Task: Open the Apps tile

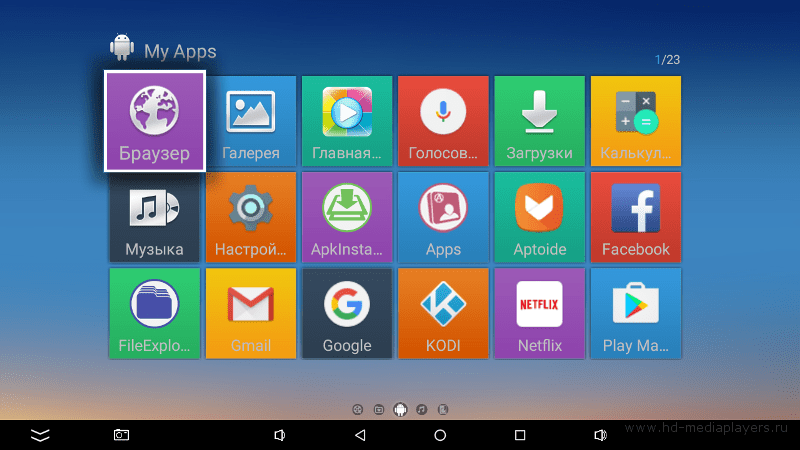Action: [x=443, y=217]
